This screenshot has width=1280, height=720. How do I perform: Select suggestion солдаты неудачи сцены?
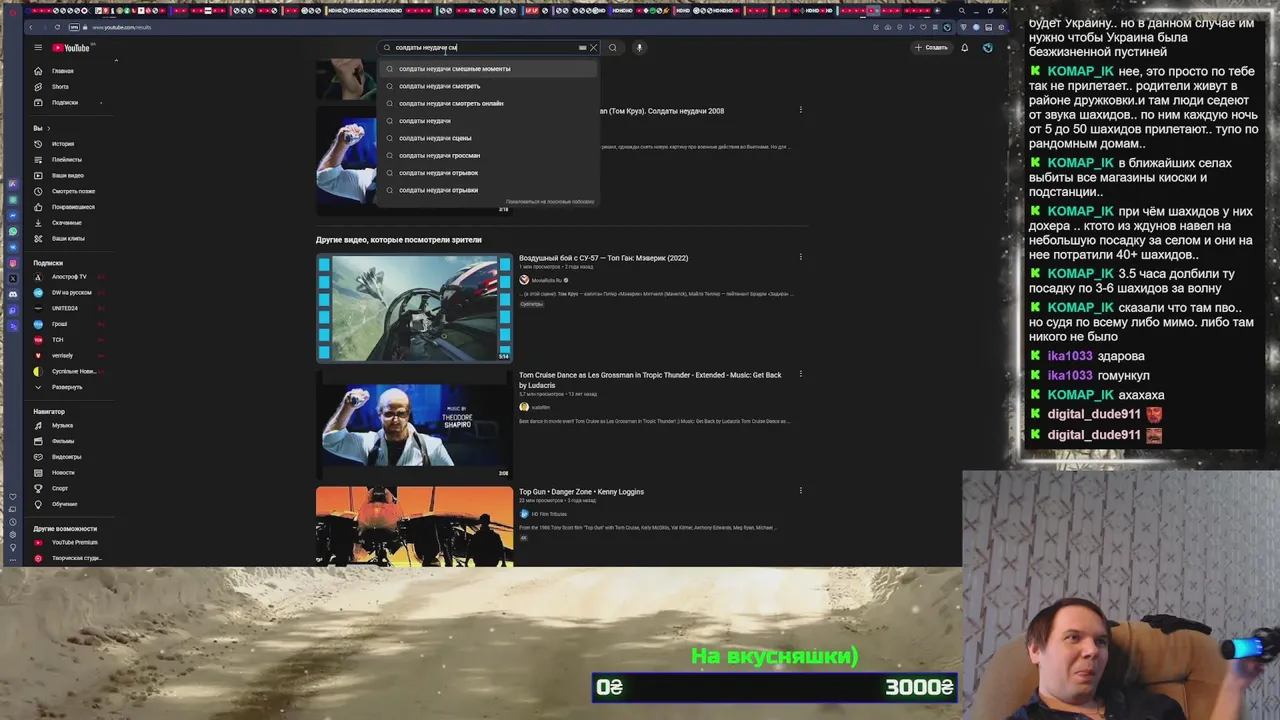489,138
